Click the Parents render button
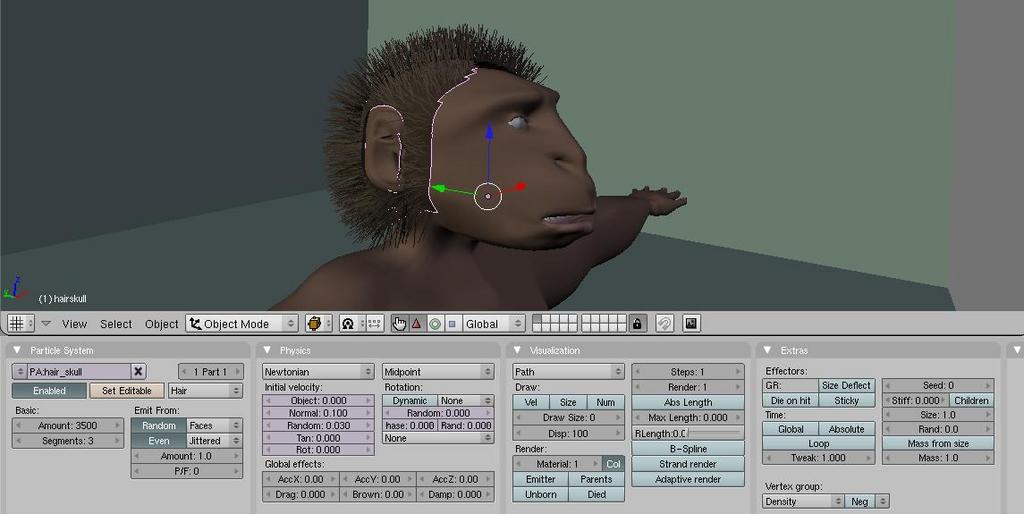 [596, 479]
